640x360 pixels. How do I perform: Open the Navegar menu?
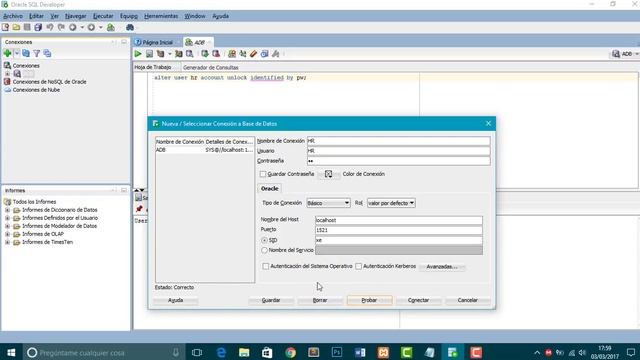tap(76, 16)
